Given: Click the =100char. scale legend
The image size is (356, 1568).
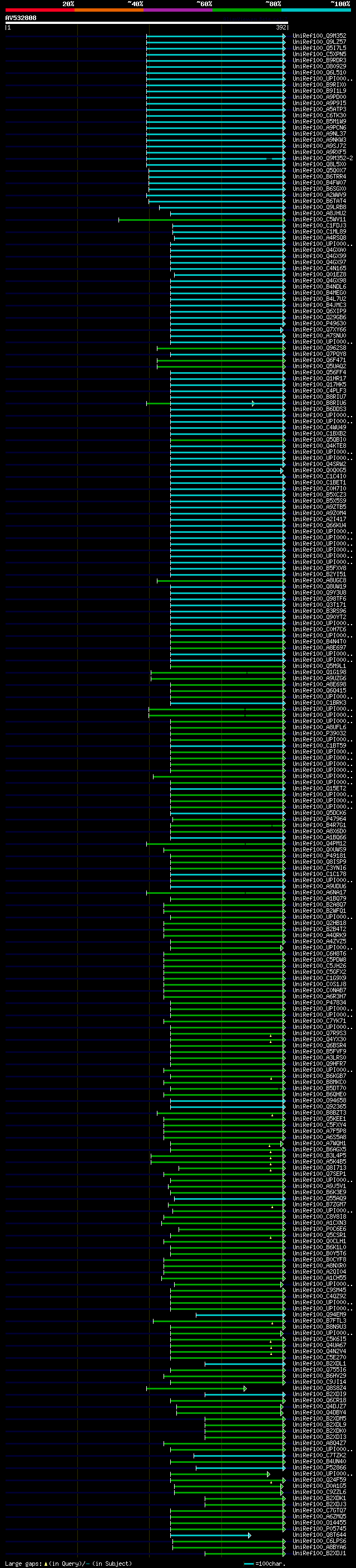Looking at the screenshot, I should point(264,1563).
